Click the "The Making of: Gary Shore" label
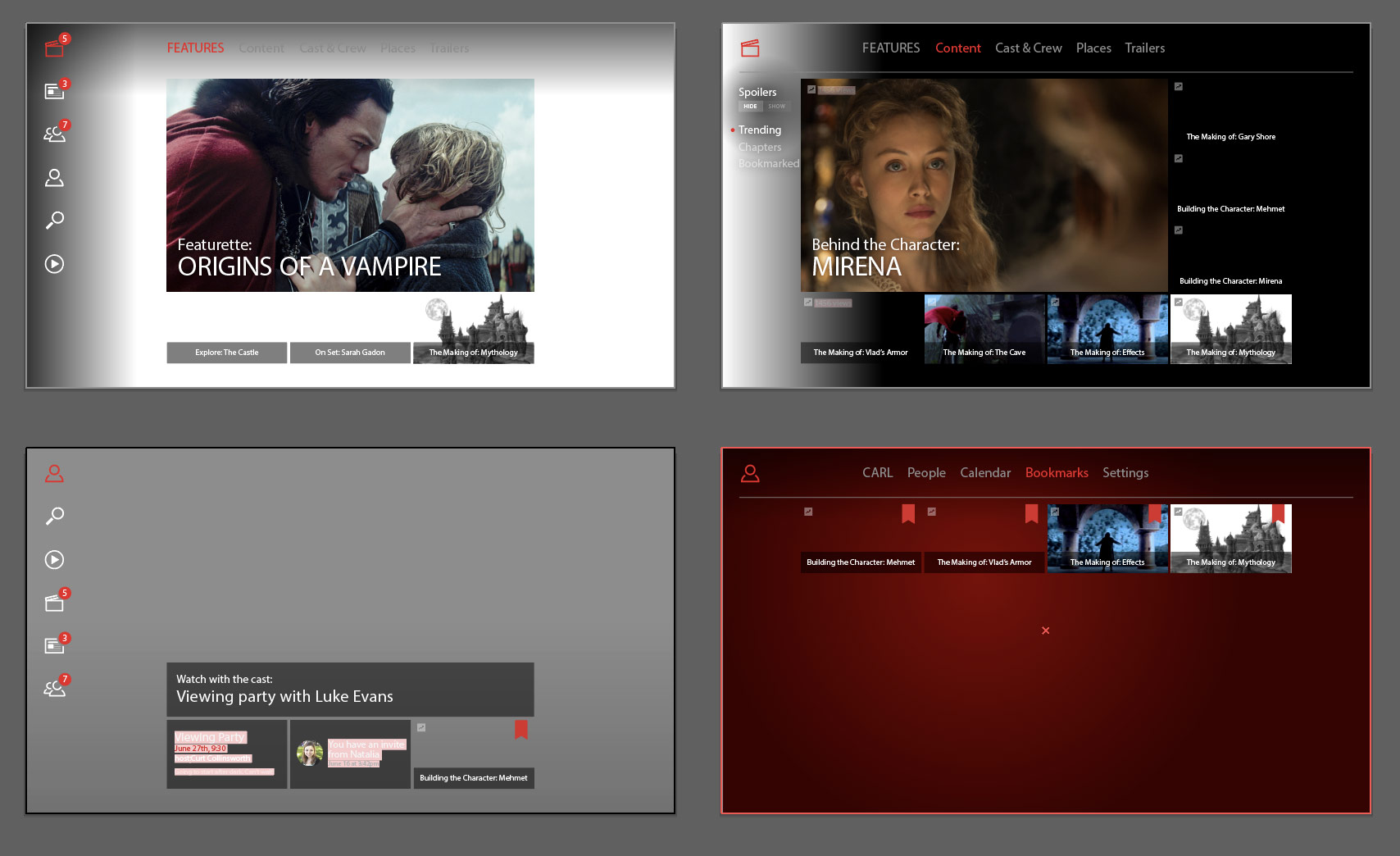This screenshot has height=856, width=1400. pyautogui.click(x=1231, y=137)
